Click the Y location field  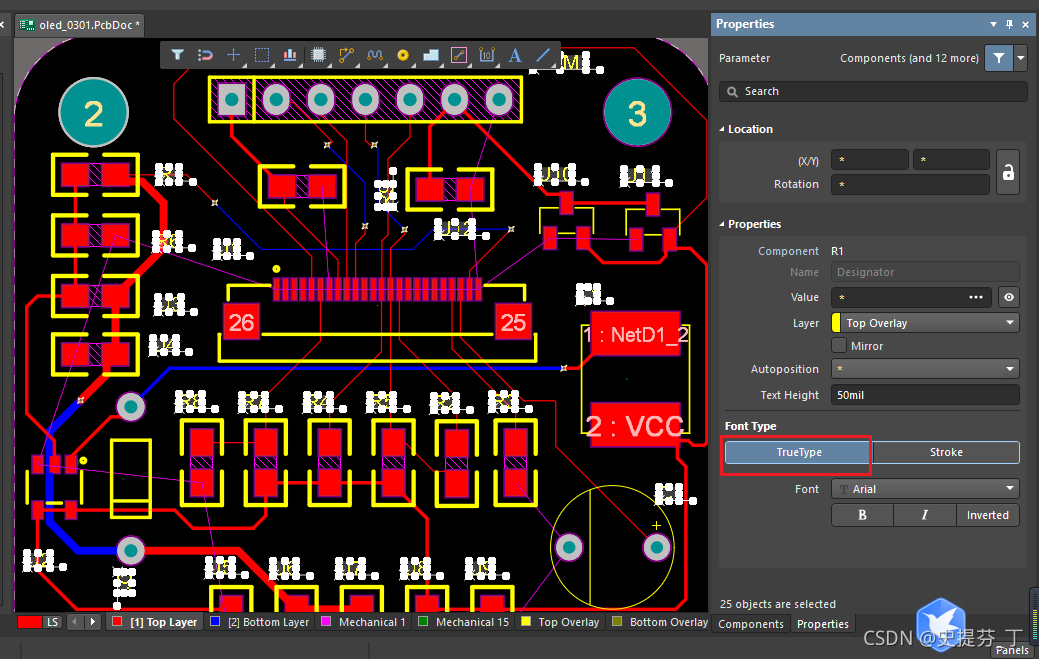[951, 160]
